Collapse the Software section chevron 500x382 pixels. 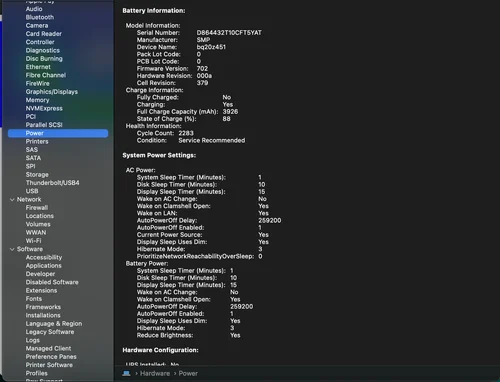pos(12,249)
